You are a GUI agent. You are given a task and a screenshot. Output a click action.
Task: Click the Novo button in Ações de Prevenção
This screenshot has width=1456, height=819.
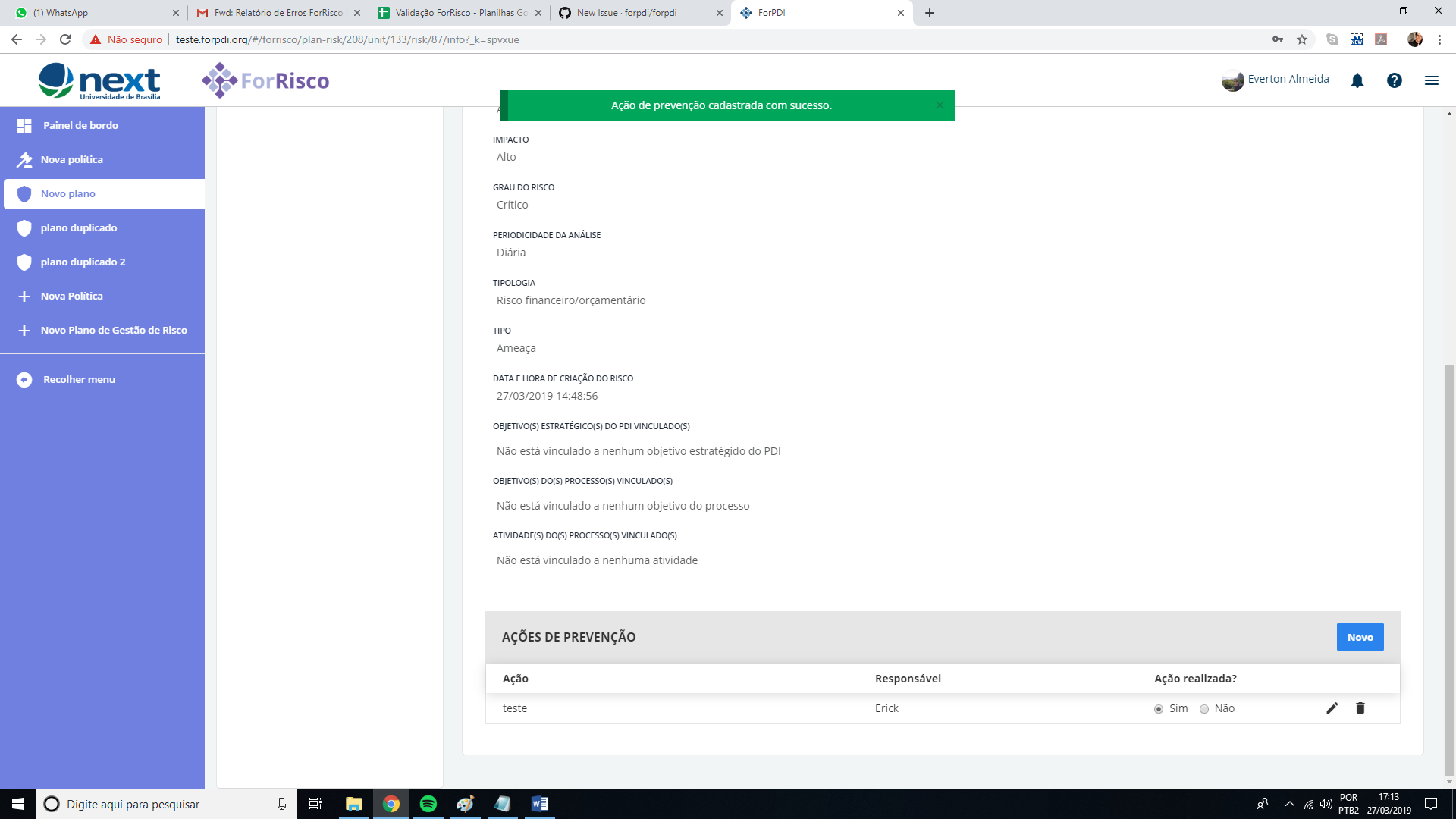1360,637
